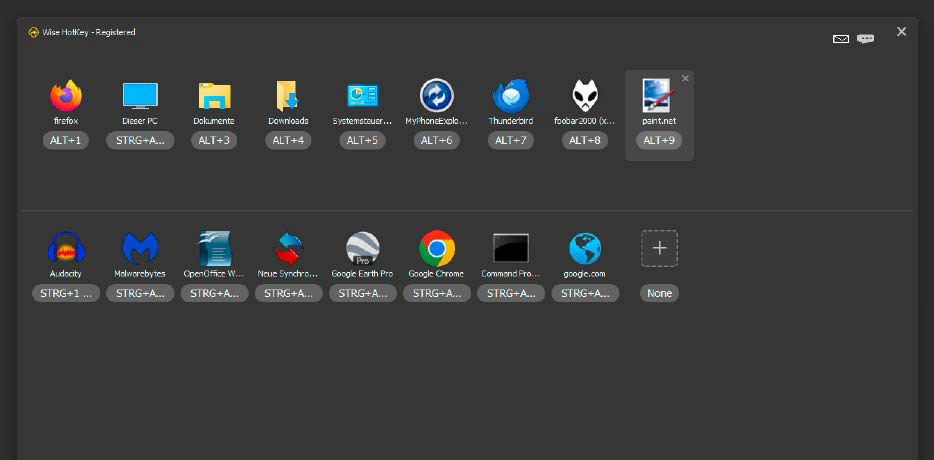Click the Thunderbird mail icon
Image resolution: width=934 pixels, height=460 pixels.
(510, 96)
